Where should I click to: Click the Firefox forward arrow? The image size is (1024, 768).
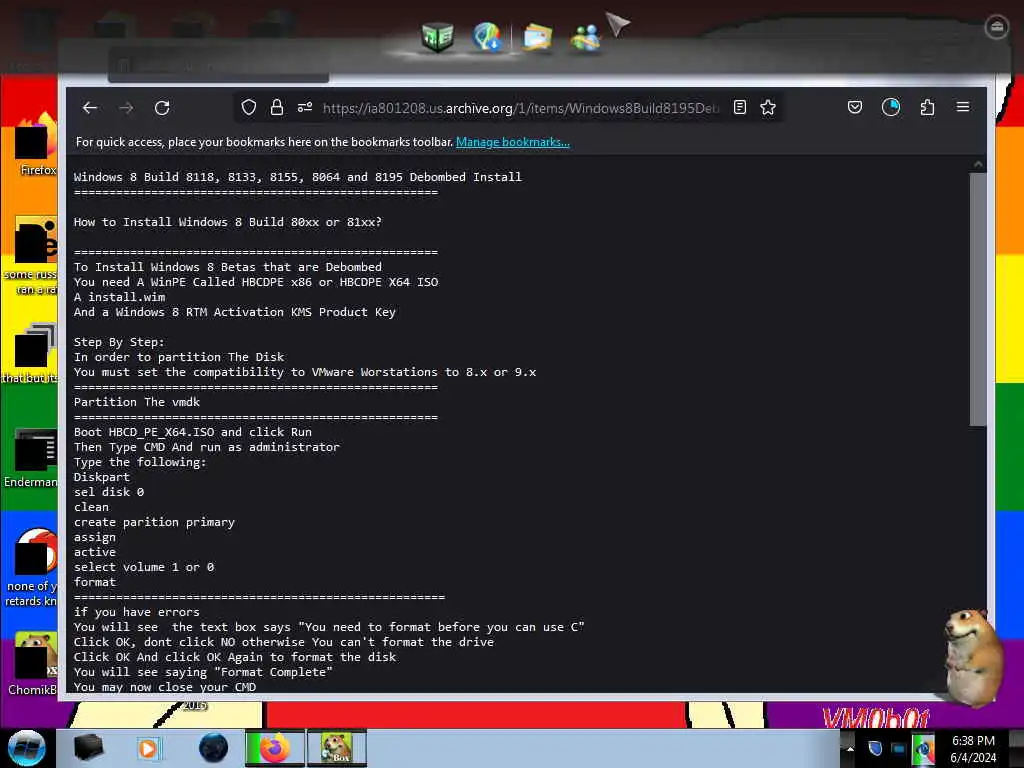(x=126, y=108)
